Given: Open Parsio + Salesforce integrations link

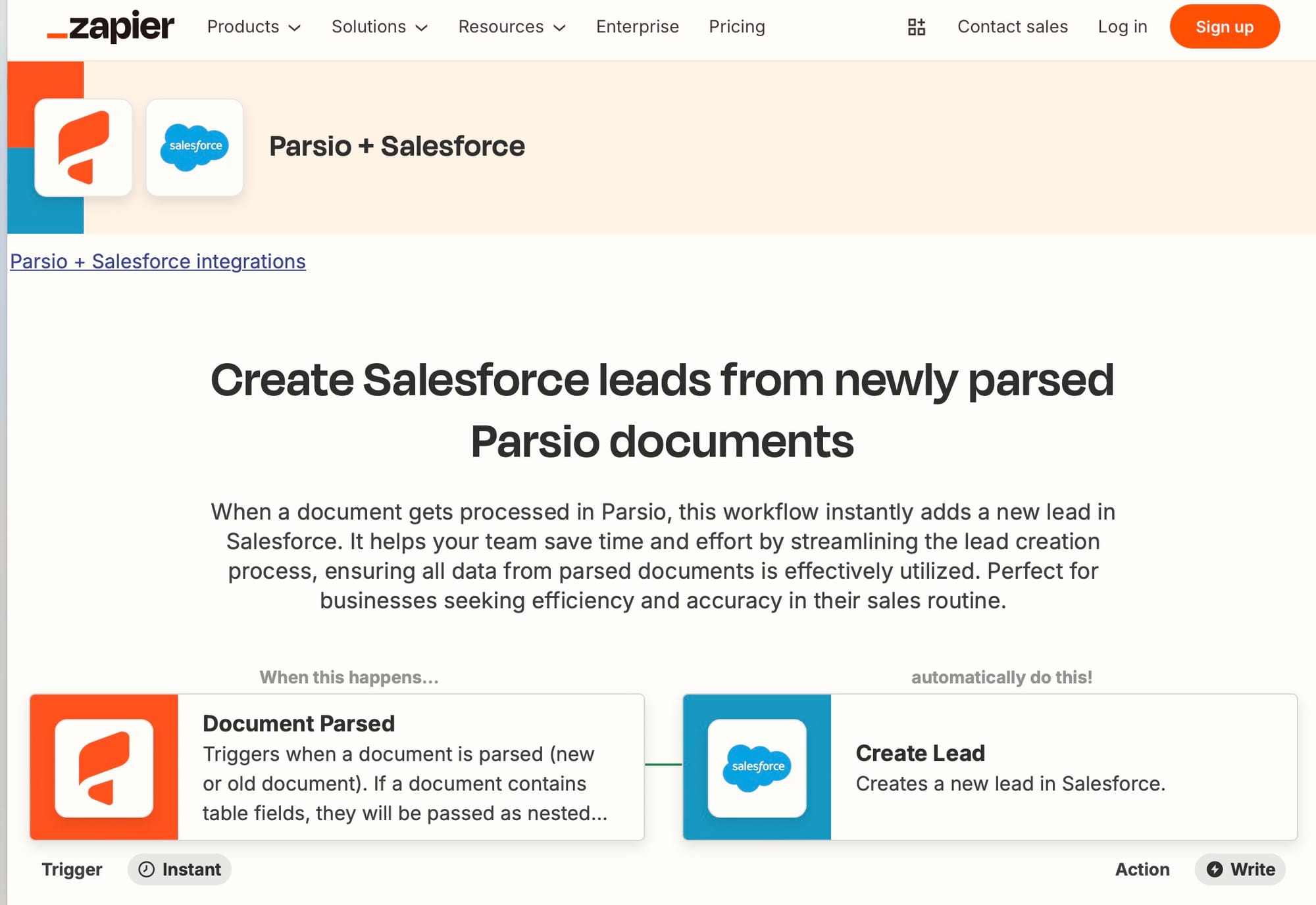Looking at the screenshot, I should (158, 261).
